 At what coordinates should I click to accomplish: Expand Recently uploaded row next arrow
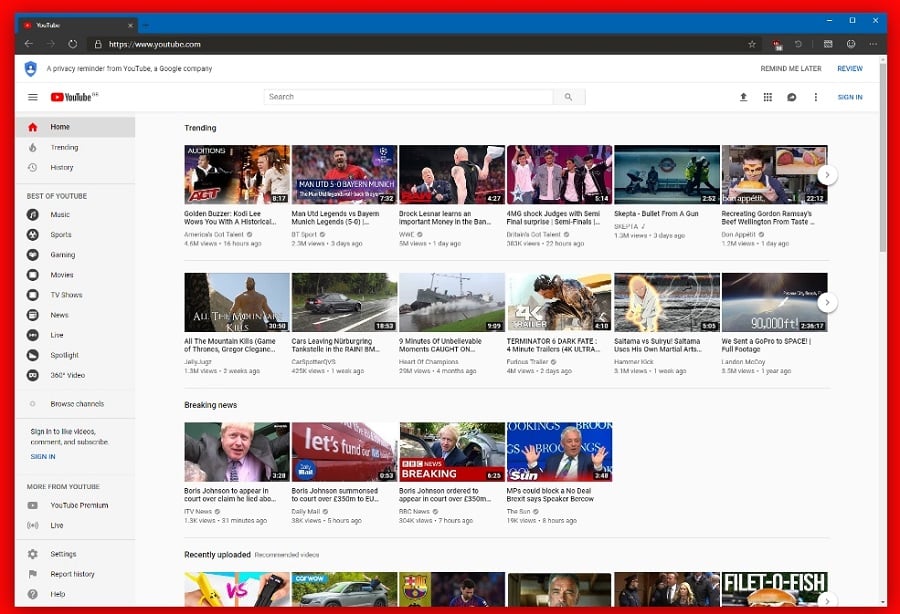coord(827,600)
